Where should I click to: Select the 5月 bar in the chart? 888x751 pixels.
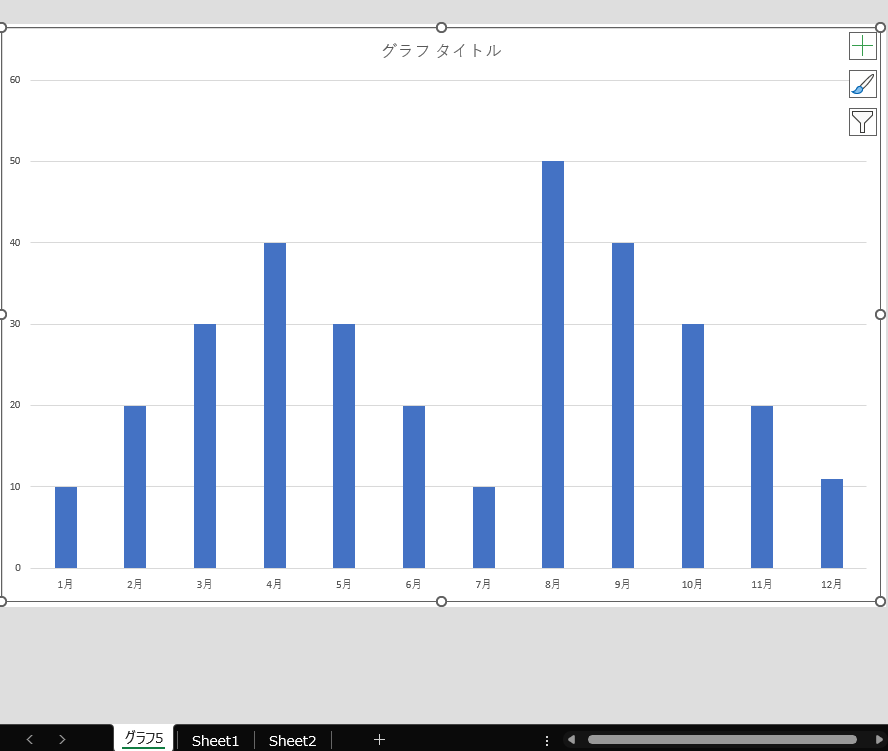pyautogui.click(x=344, y=446)
